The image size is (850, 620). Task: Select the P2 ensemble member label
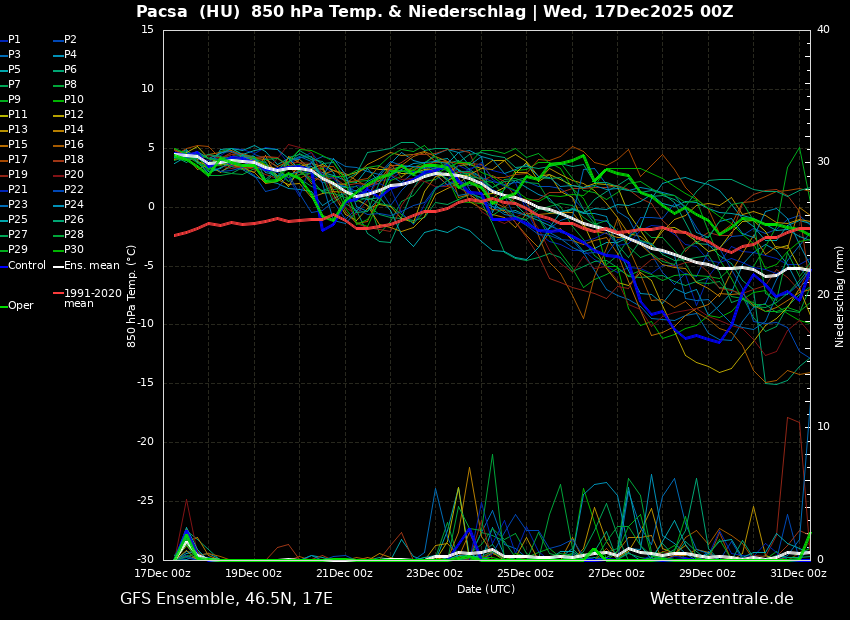click(x=70, y=40)
